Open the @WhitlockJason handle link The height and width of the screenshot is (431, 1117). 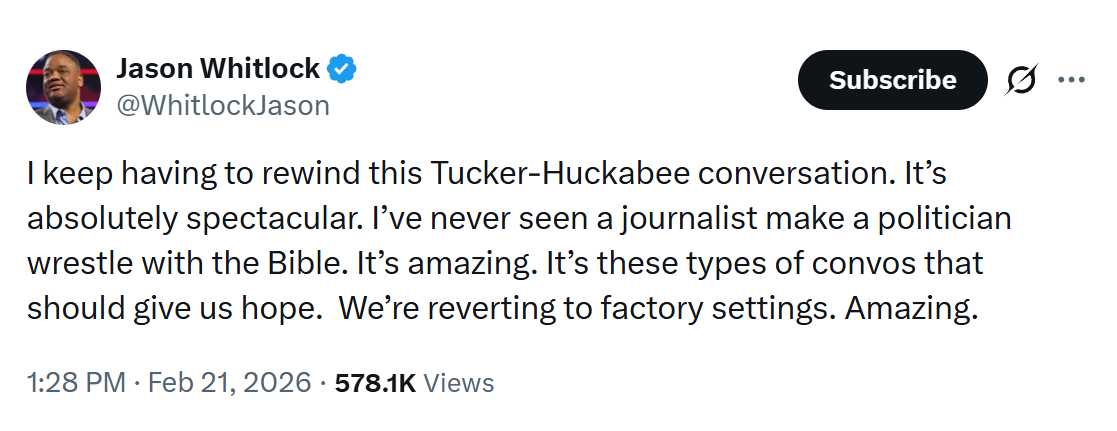coord(223,105)
